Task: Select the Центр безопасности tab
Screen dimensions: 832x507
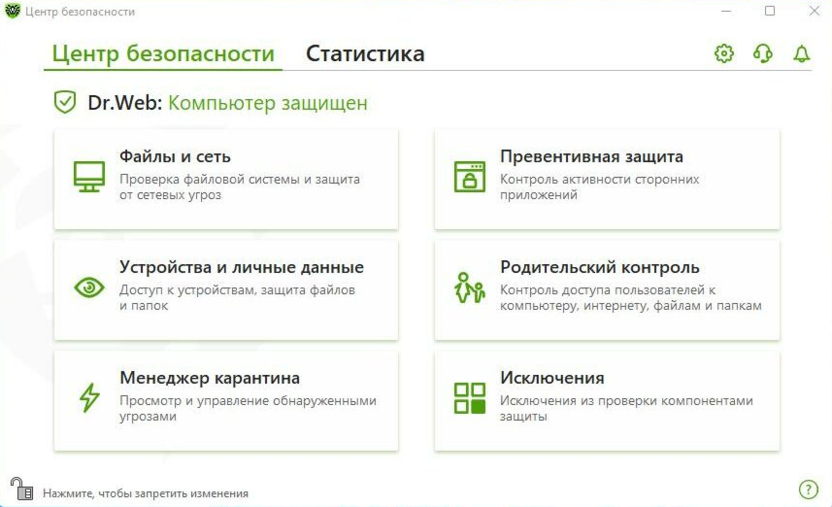Action: click(163, 54)
